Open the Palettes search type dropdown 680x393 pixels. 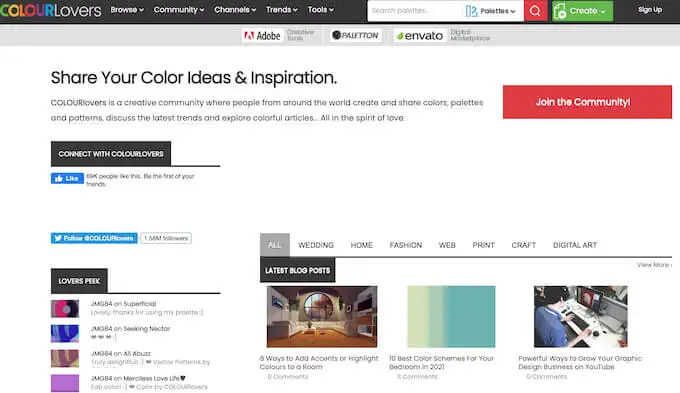[x=490, y=11]
